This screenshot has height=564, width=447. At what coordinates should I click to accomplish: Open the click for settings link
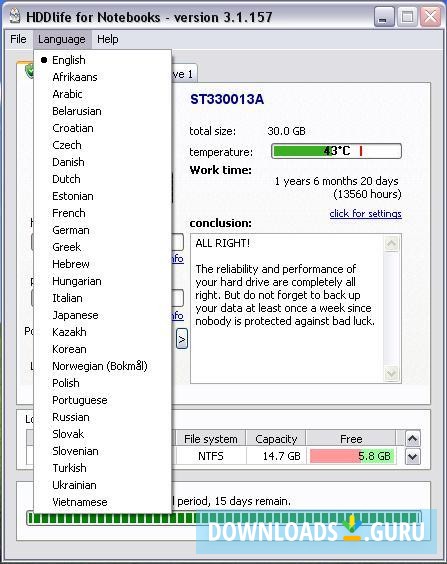coord(365,214)
